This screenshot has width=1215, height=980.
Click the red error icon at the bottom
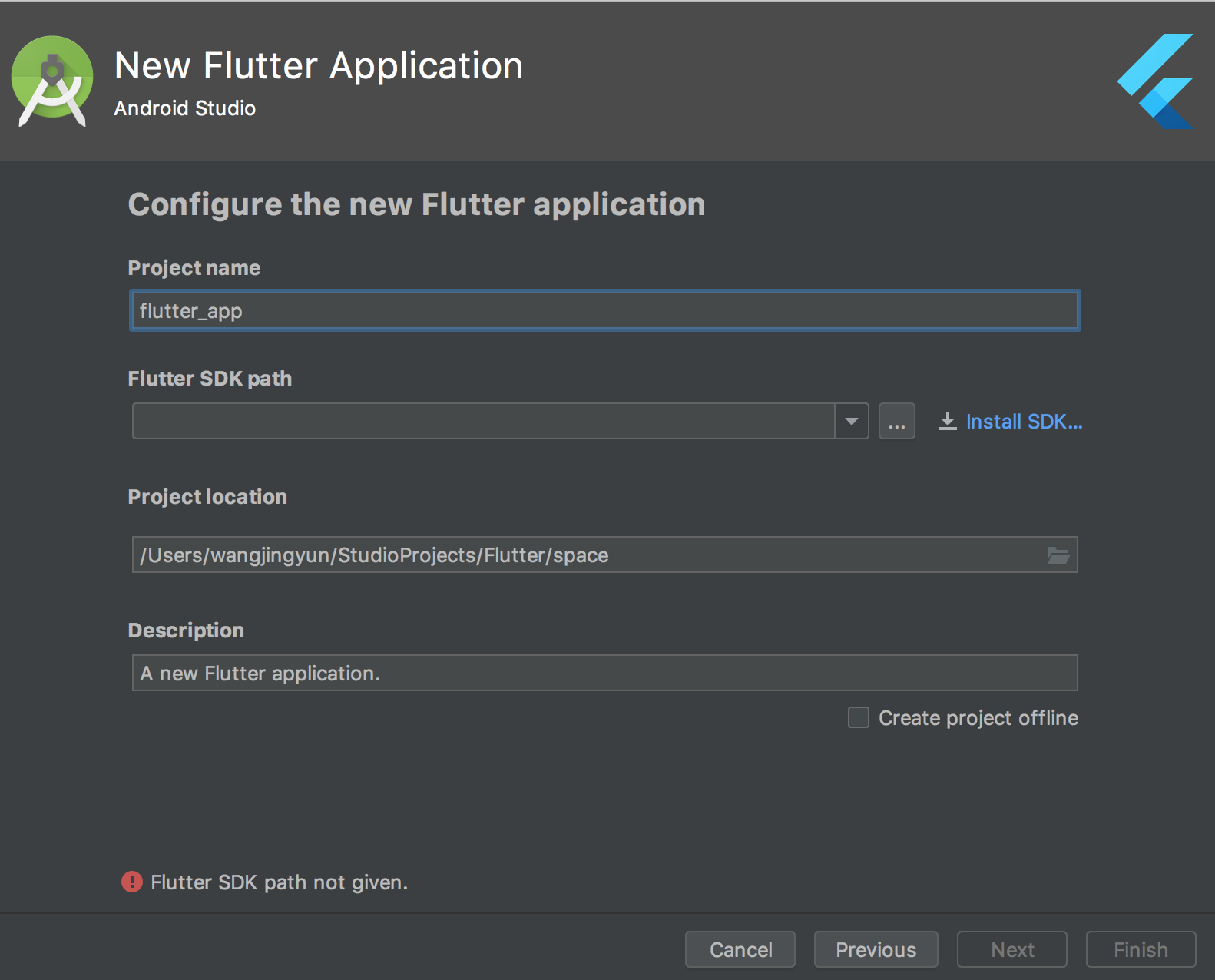point(132,882)
